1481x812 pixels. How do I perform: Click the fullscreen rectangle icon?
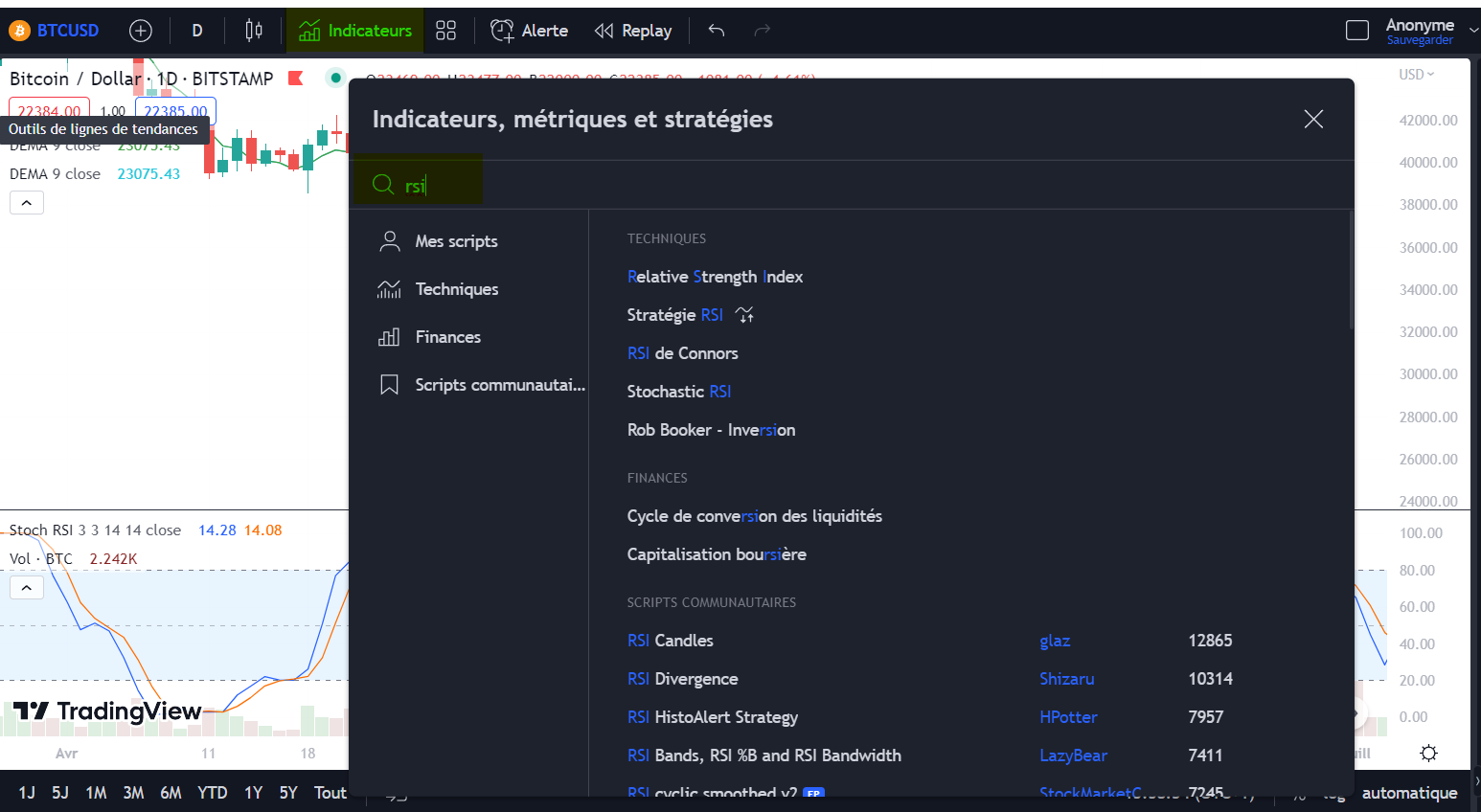[x=1356, y=31]
